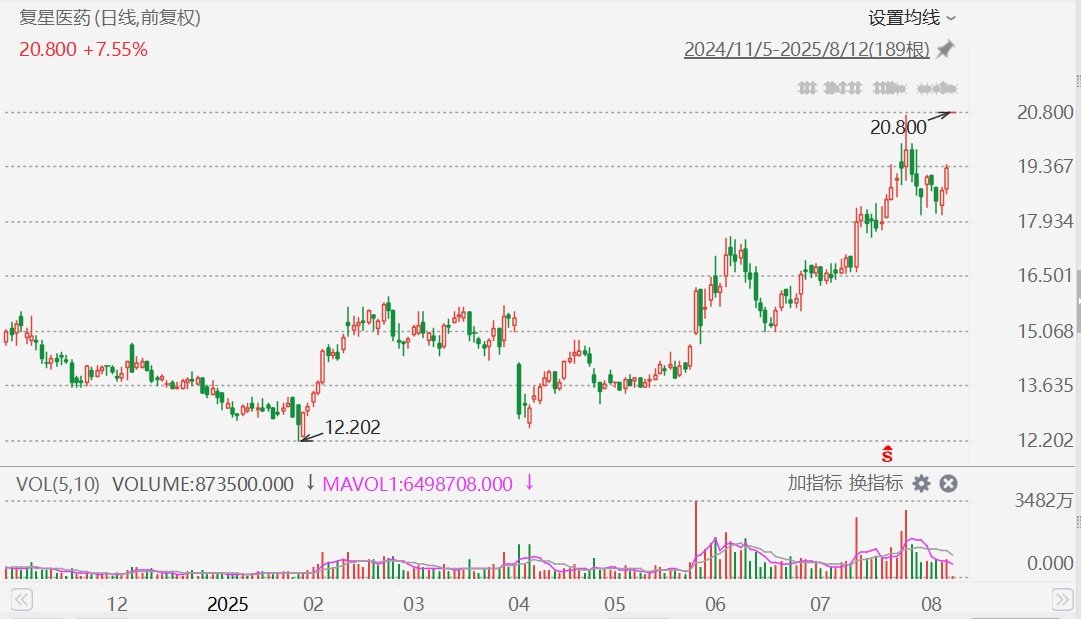
Task: Open the 2024/11/5-2025/8/12 date range link
Action: click(x=807, y=50)
